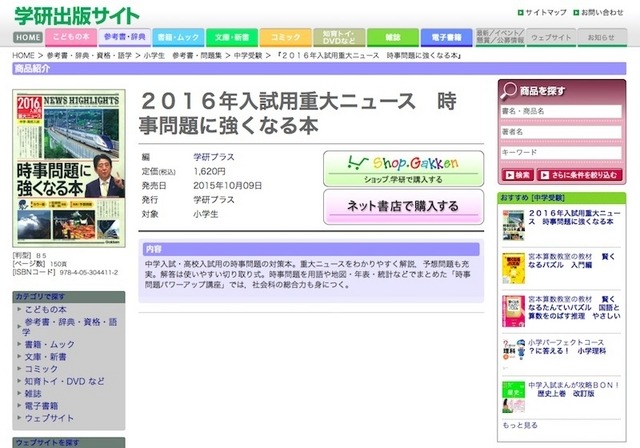Open the 最新／イベント／懸賞／公募情報 tab

500,37
